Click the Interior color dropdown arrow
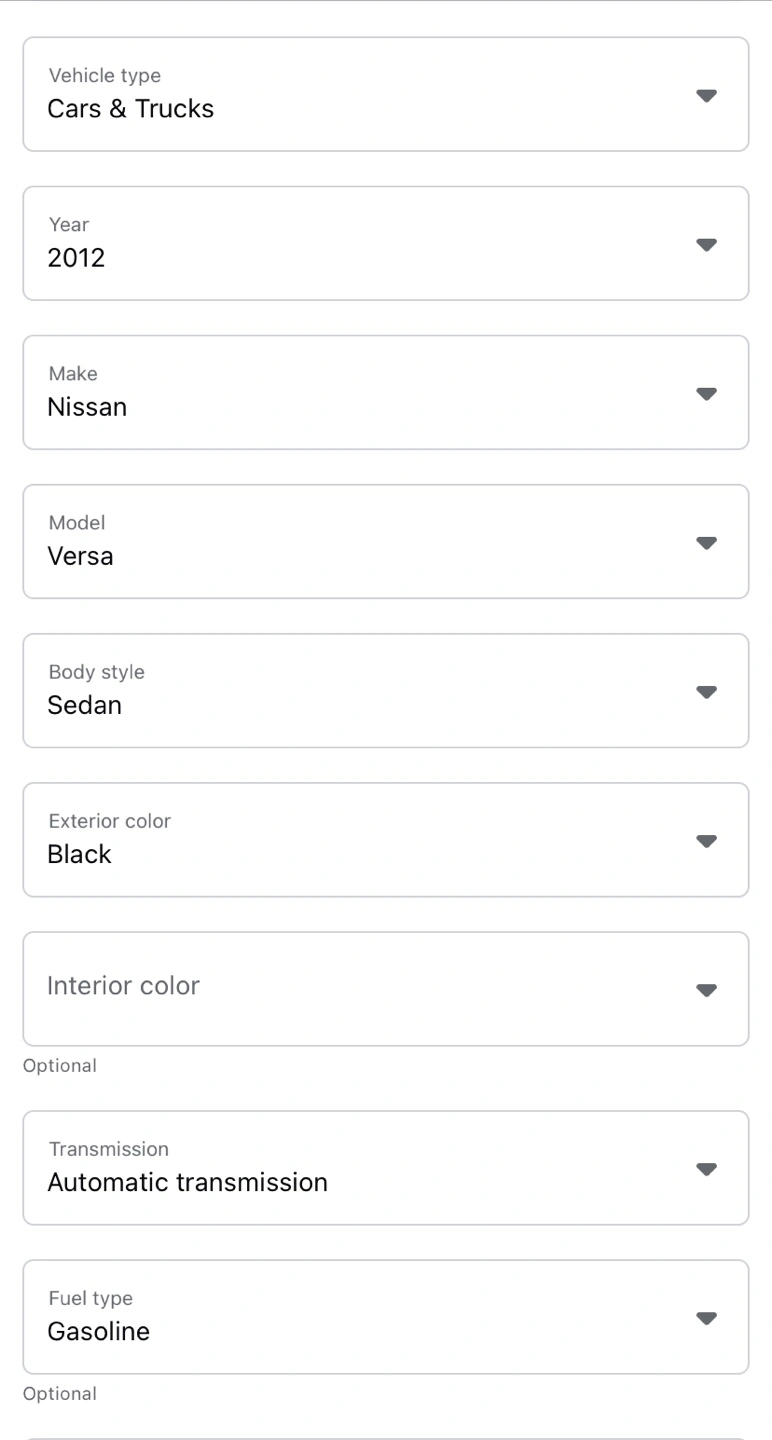Image resolution: width=772 pixels, height=1440 pixels. 706,990
